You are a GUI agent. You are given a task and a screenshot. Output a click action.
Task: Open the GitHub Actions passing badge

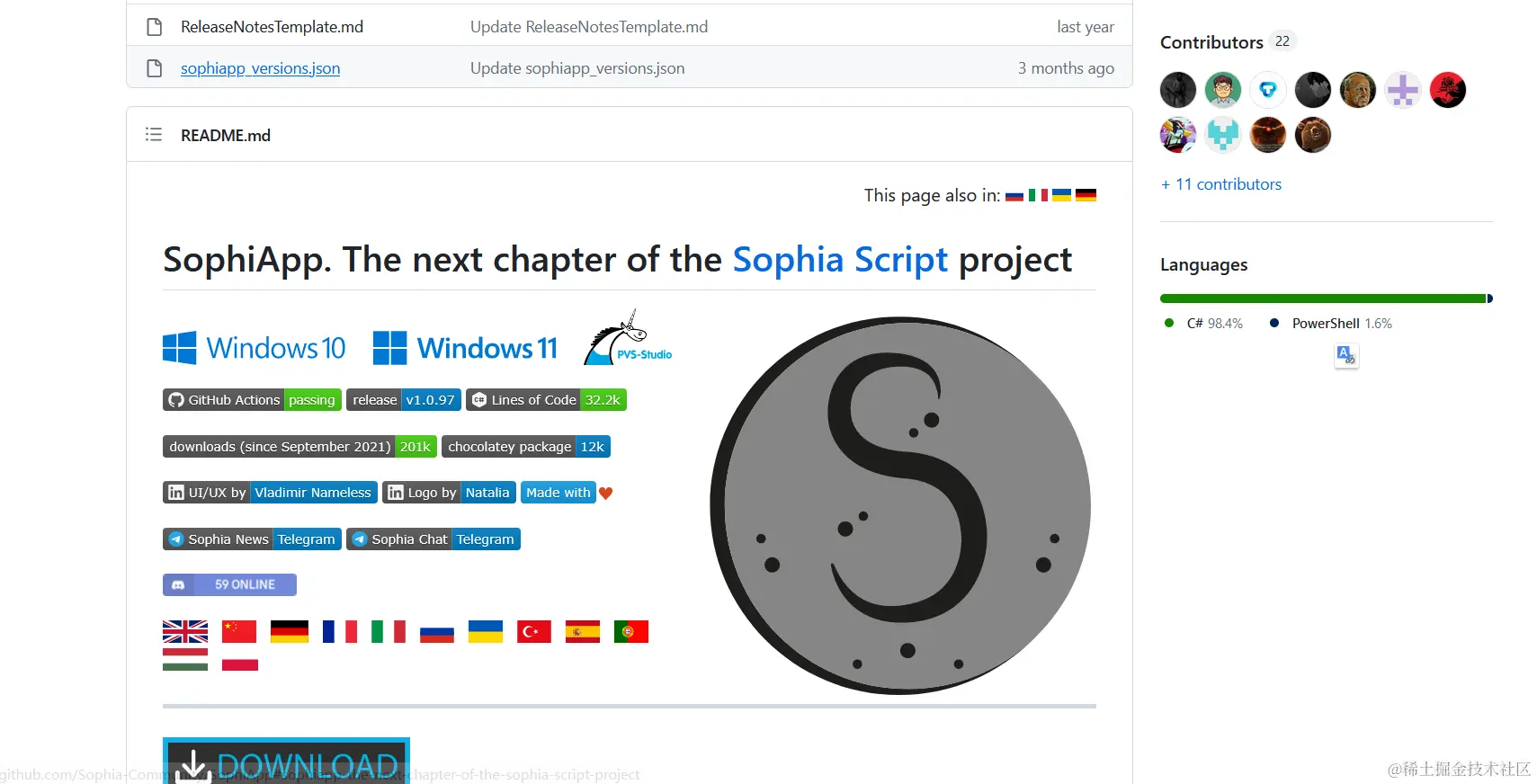(252, 400)
